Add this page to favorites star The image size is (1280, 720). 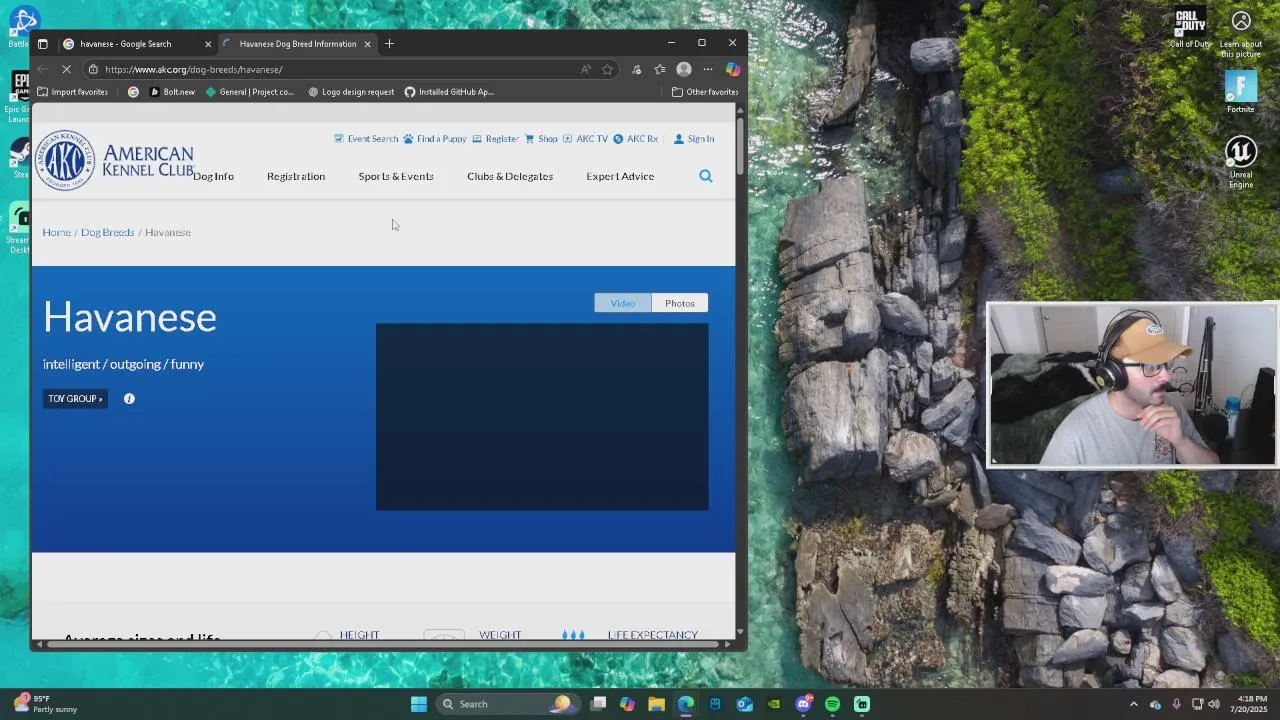607,69
